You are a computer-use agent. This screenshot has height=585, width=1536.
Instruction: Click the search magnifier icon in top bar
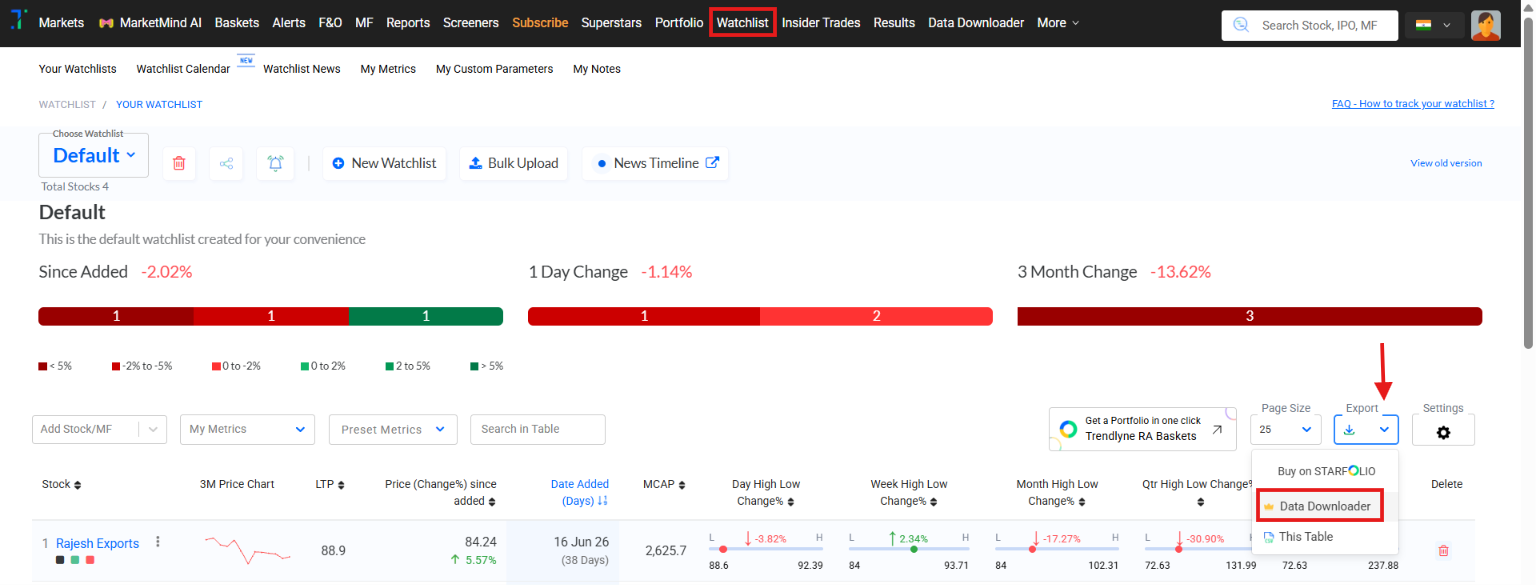click(1241, 25)
